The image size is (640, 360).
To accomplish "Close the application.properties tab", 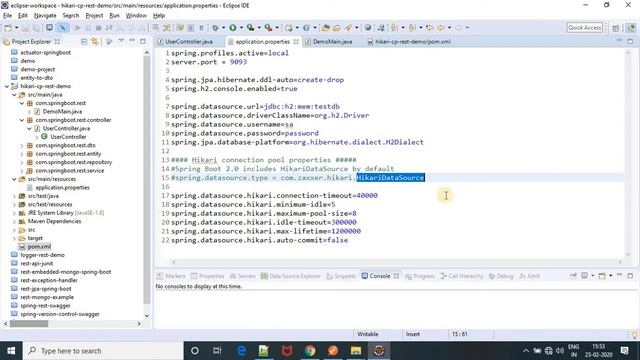I will pyautogui.click(x=296, y=42).
